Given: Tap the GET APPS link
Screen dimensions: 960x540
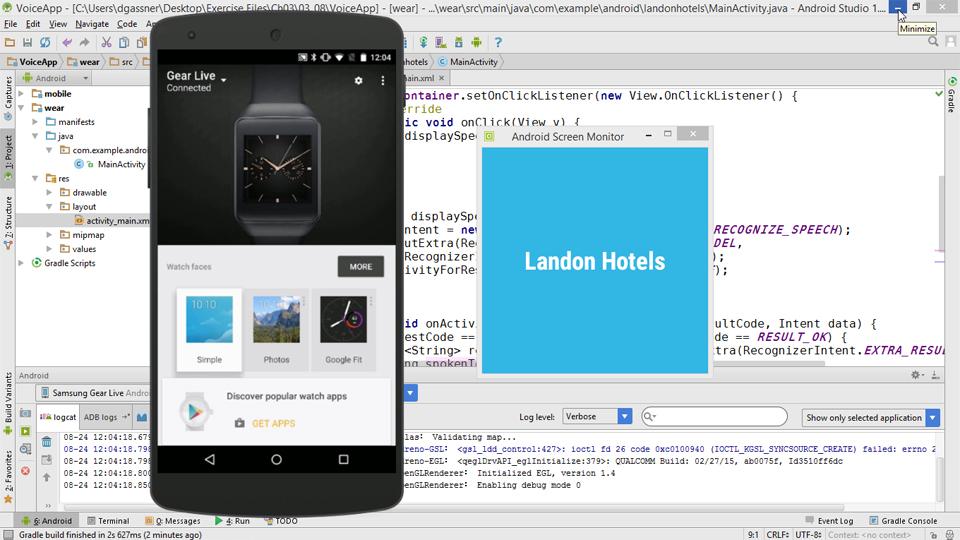Looking at the screenshot, I should 273,424.
